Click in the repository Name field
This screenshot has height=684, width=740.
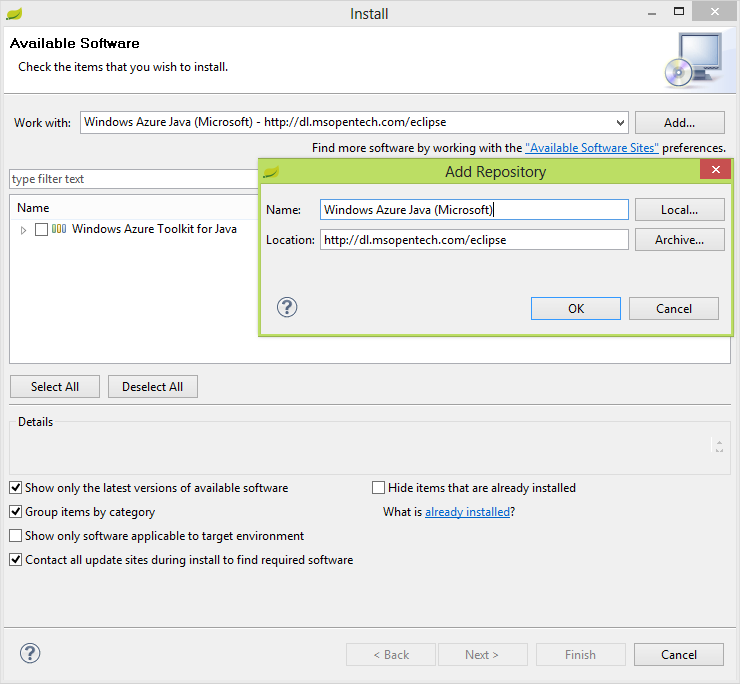click(474, 210)
